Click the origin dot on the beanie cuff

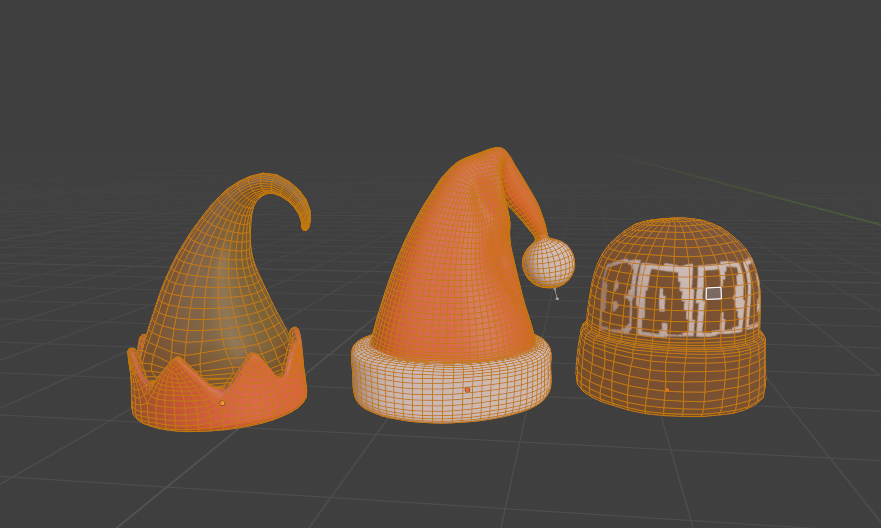pyautogui.click(x=667, y=390)
